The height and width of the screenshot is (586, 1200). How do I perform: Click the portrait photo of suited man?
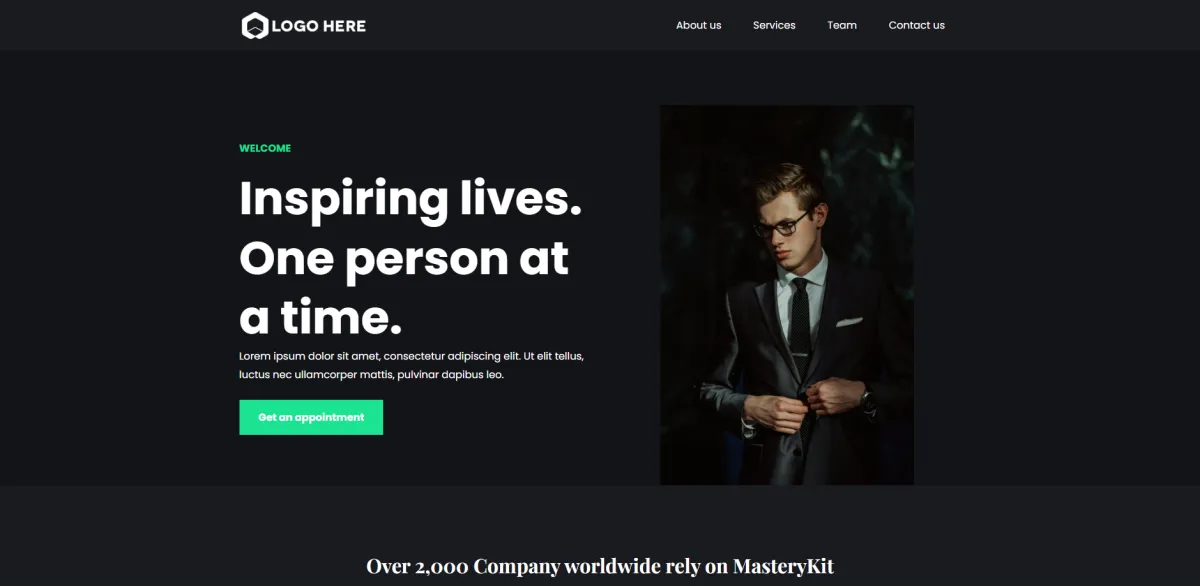tap(787, 295)
